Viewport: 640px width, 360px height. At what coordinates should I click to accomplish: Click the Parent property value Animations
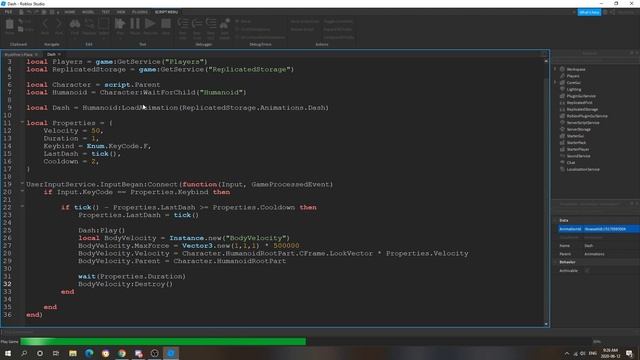tap(594, 254)
